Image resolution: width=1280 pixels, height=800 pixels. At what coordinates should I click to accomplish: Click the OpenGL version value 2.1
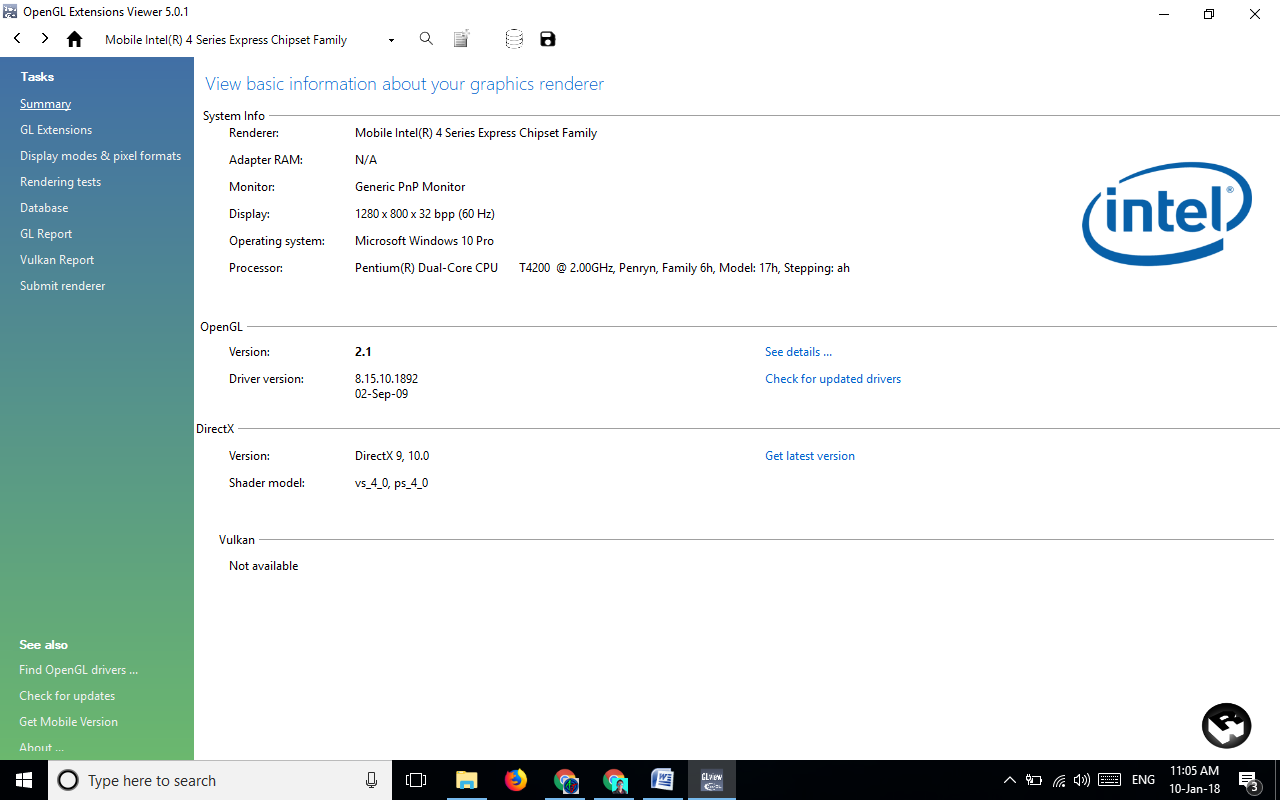(x=363, y=352)
